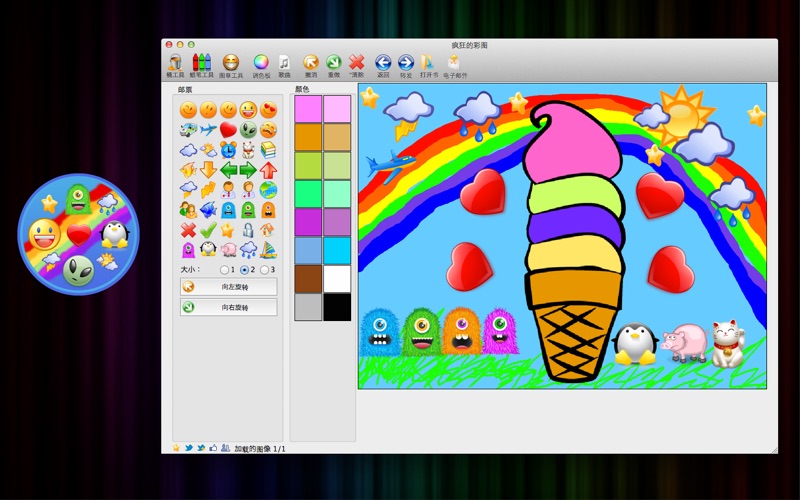The image size is (800, 500).
Task: Select the rain cloud stamp in palette
Action: pyautogui.click(x=248, y=249)
